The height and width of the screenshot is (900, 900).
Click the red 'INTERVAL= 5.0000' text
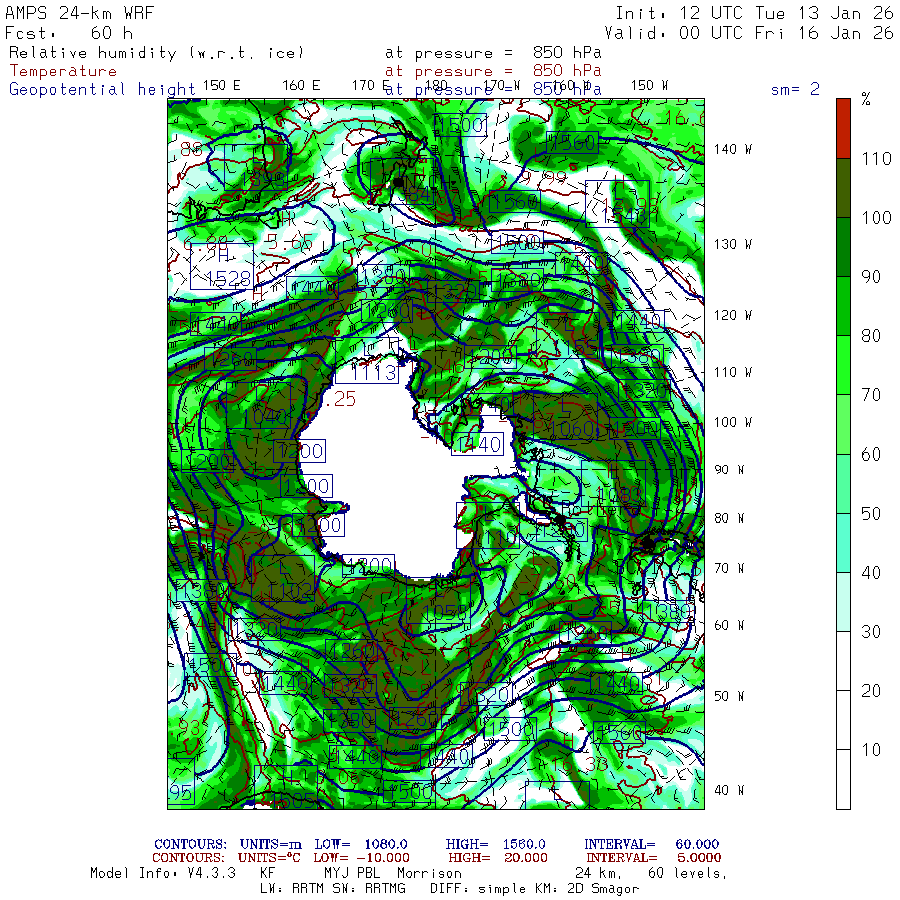[654, 858]
